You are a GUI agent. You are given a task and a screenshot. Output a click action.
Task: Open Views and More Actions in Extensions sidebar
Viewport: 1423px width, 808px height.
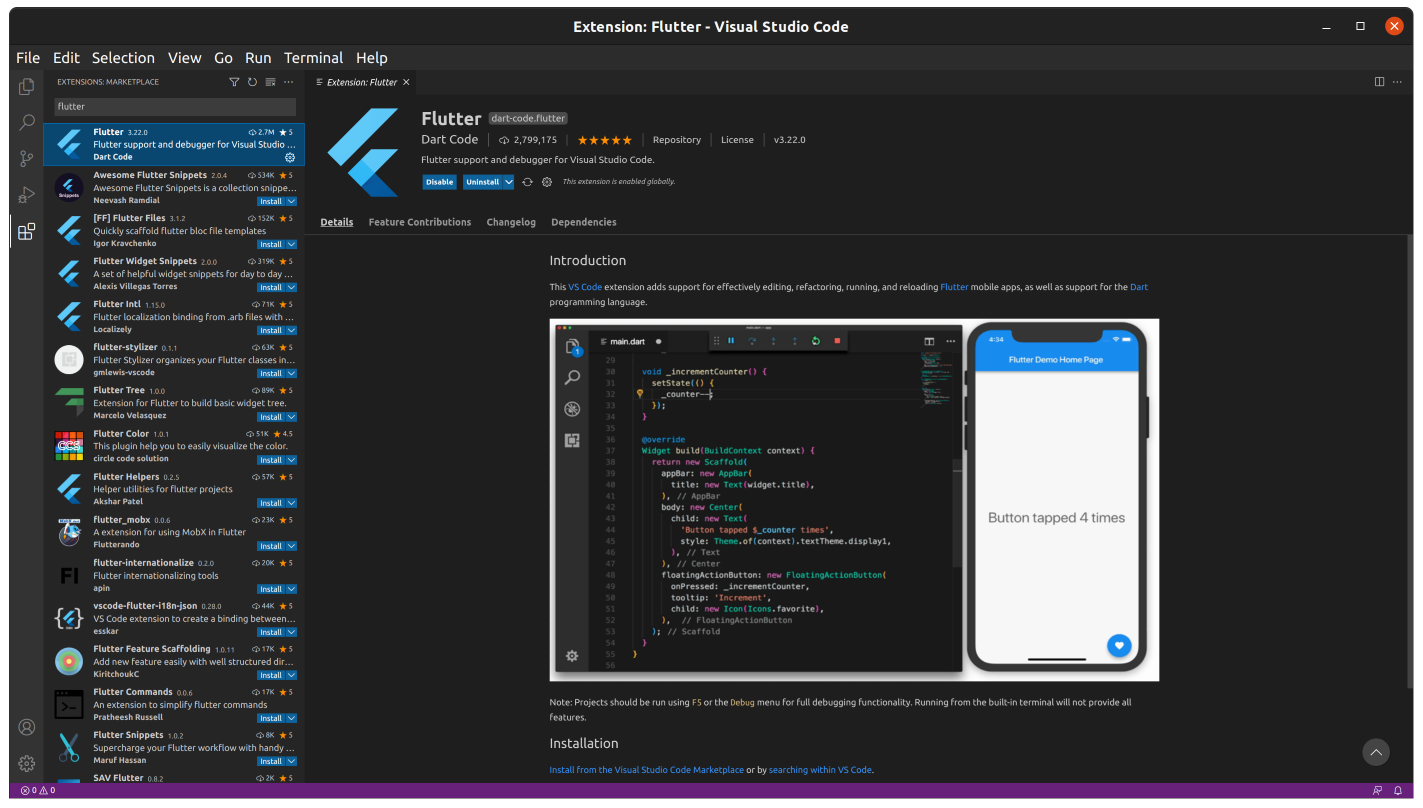pyautogui.click(x=289, y=82)
